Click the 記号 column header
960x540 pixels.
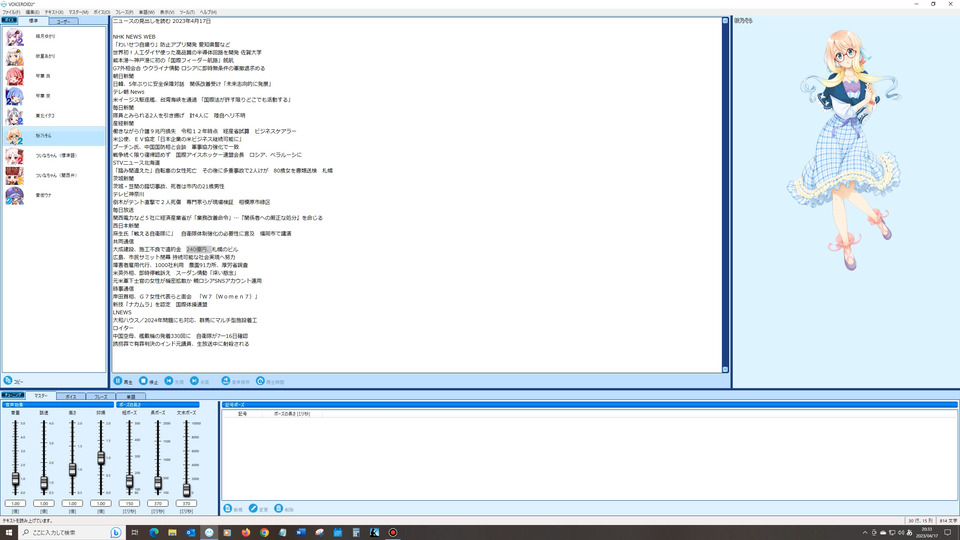242,414
